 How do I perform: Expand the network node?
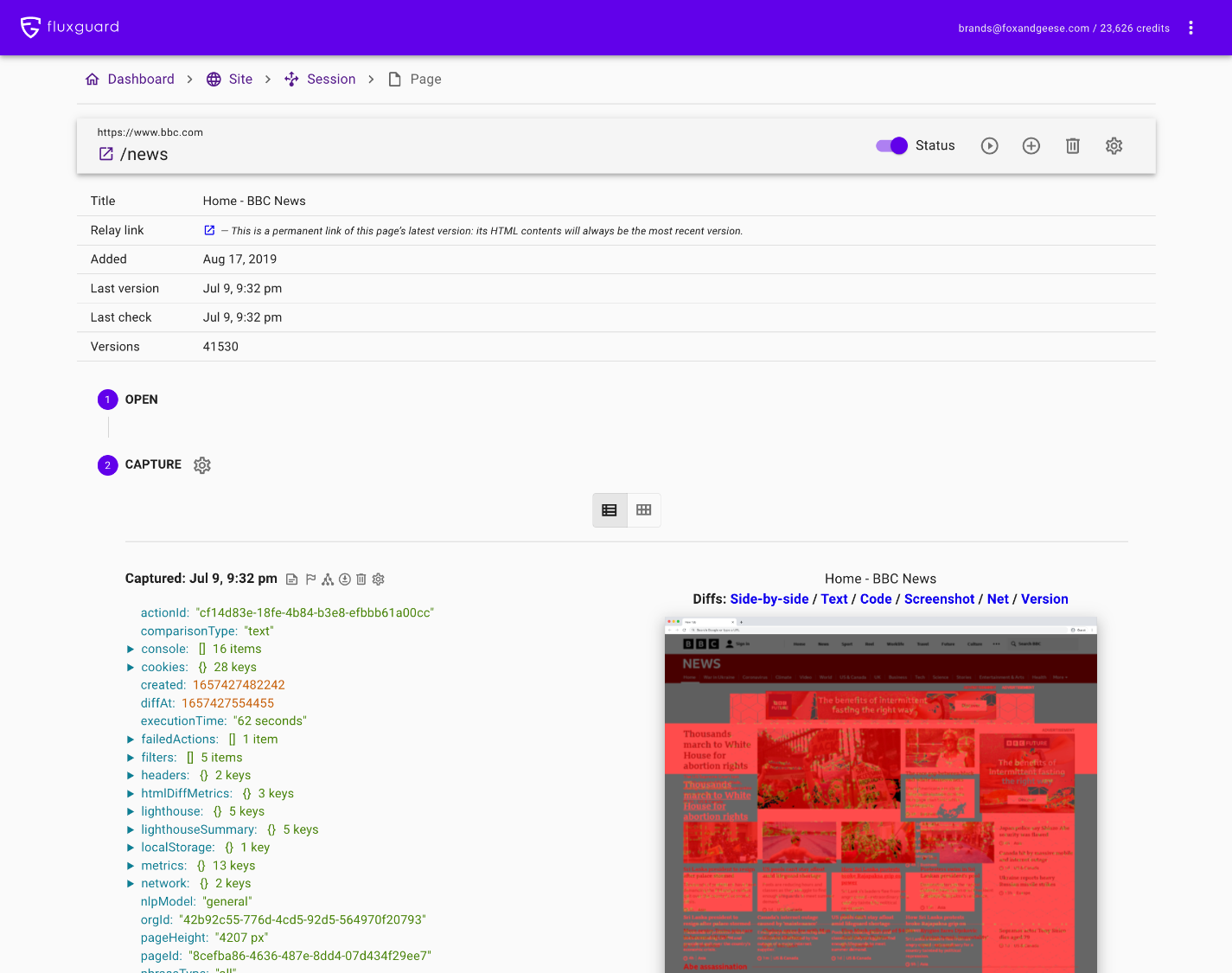[131, 884]
